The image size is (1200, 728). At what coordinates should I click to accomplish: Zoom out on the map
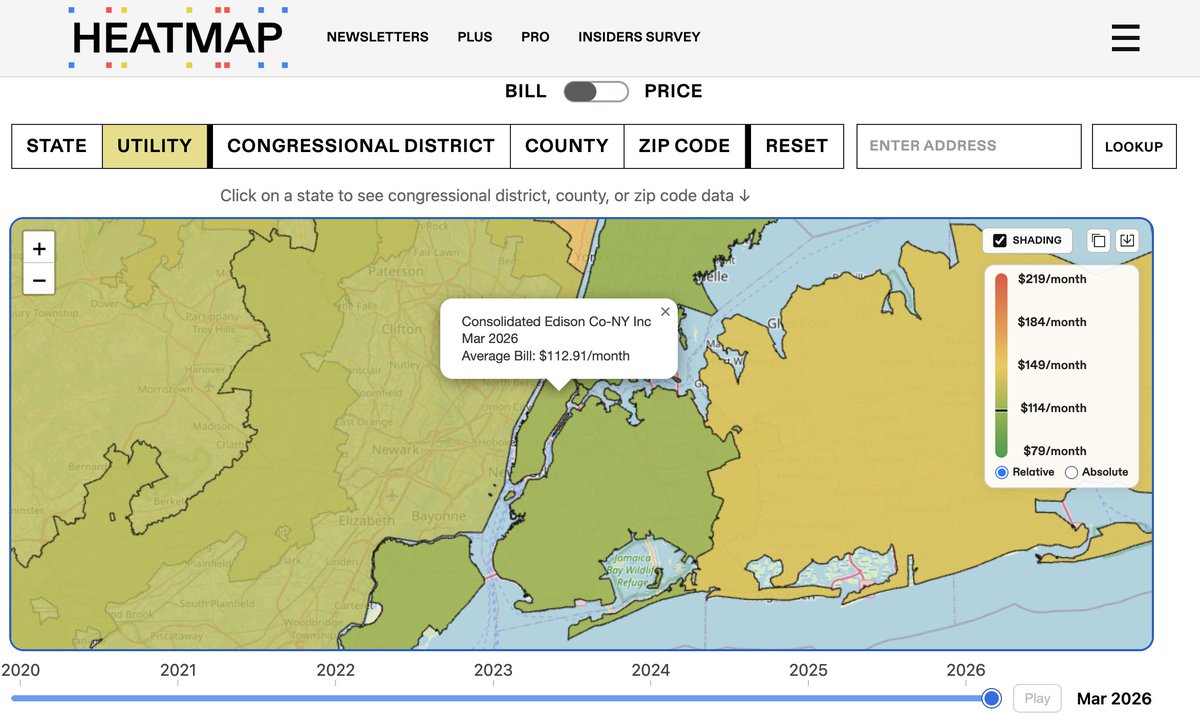pyautogui.click(x=39, y=280)
